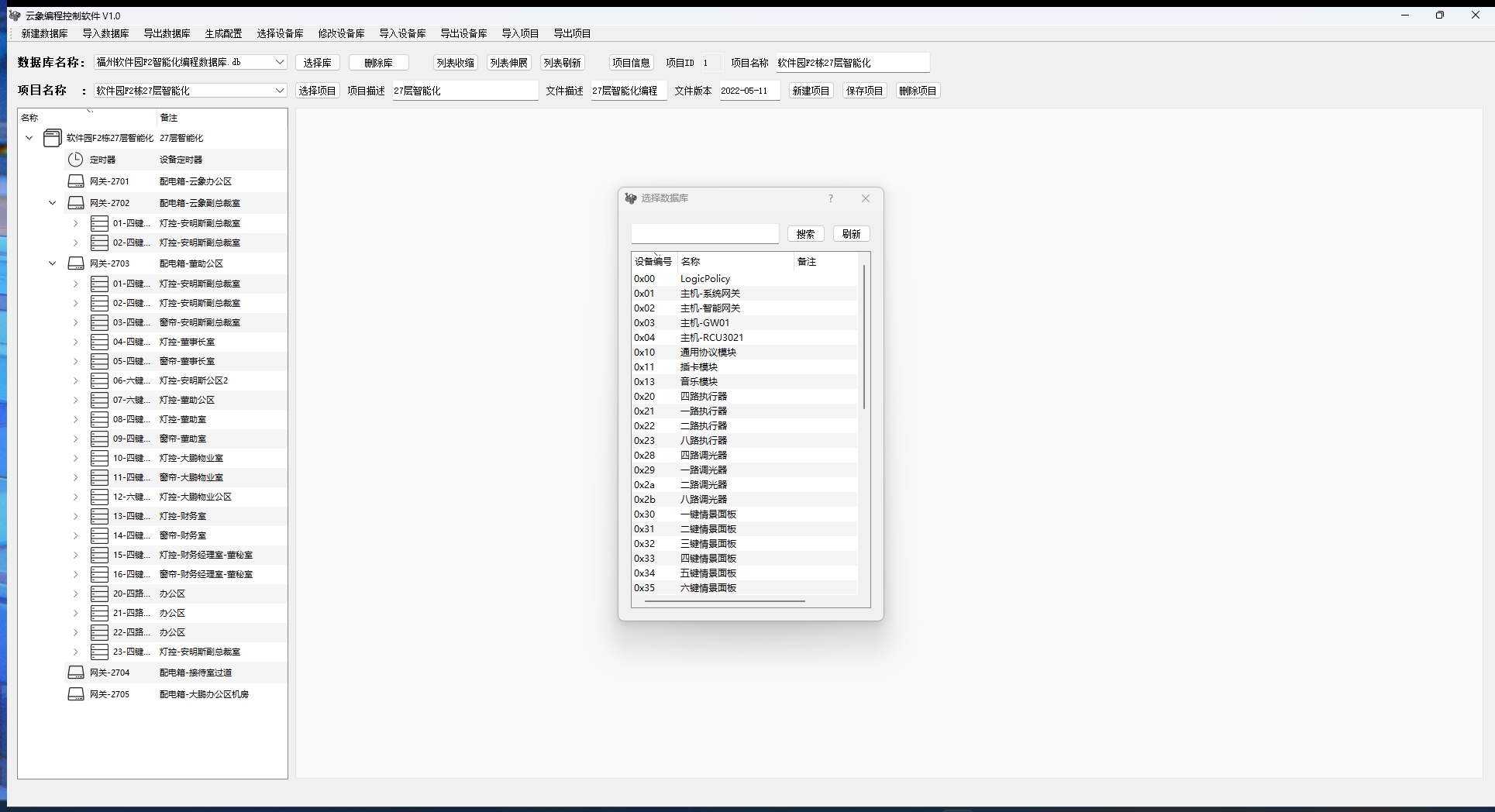
Task: Select the 0x23 八路执行器 row
Action: tap(745, 441)
